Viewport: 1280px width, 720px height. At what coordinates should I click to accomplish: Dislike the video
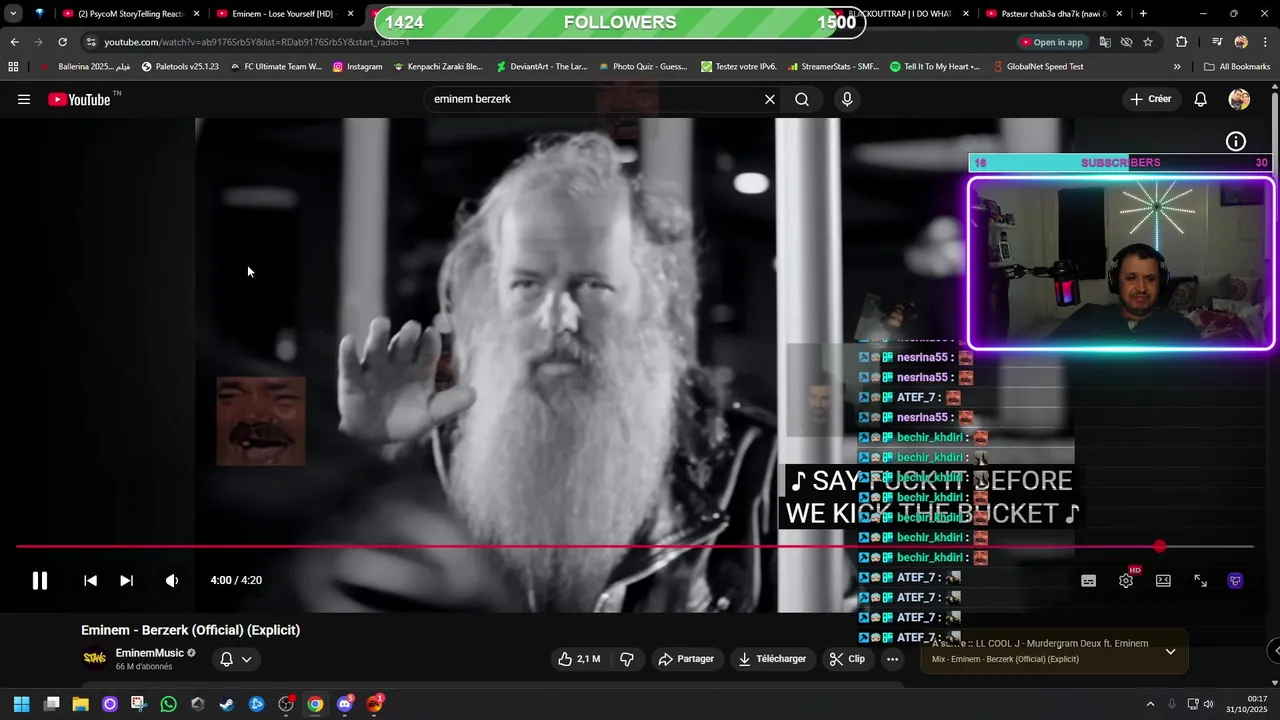tap(627, 659)
